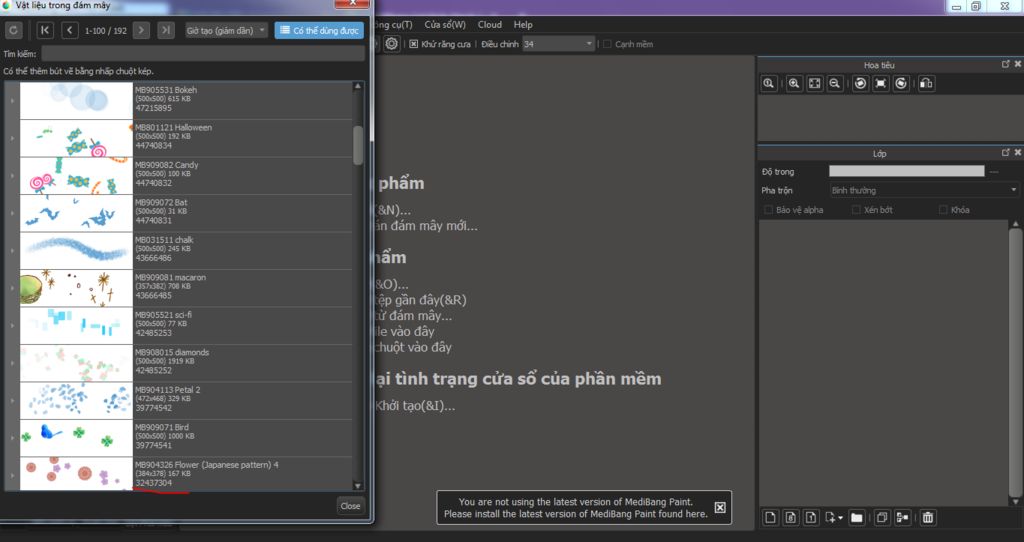Click navigator fit-to-window icon
The height and width of the screenshot is (542, 1024).
[x=814, y=83]
